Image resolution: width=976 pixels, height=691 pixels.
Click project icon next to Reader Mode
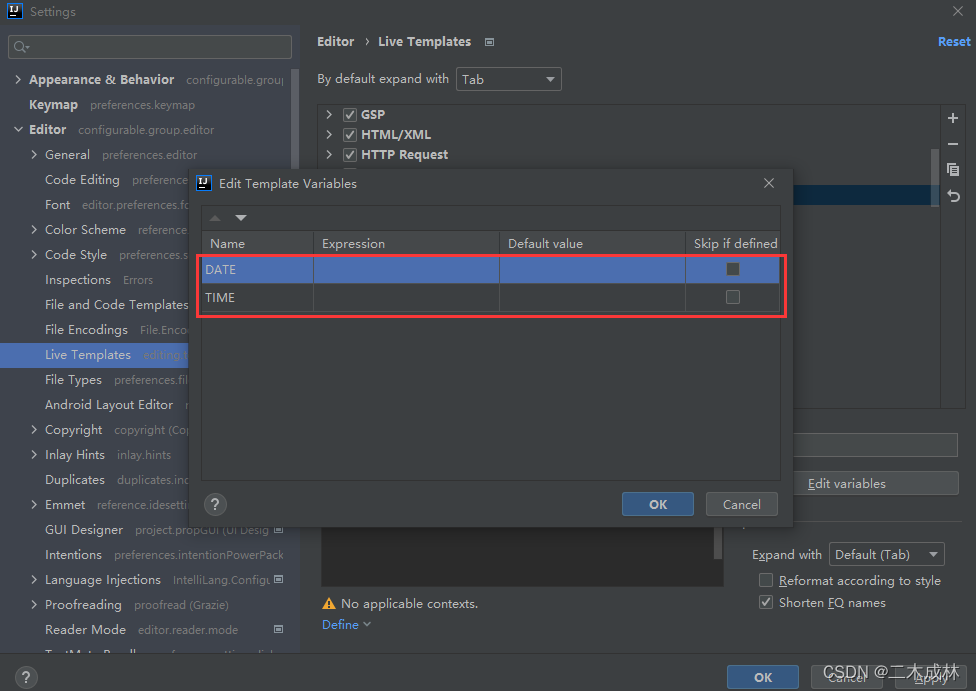279,629
